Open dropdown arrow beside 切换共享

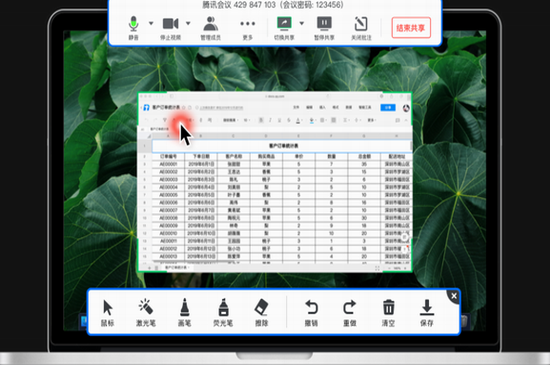[302, 23]
